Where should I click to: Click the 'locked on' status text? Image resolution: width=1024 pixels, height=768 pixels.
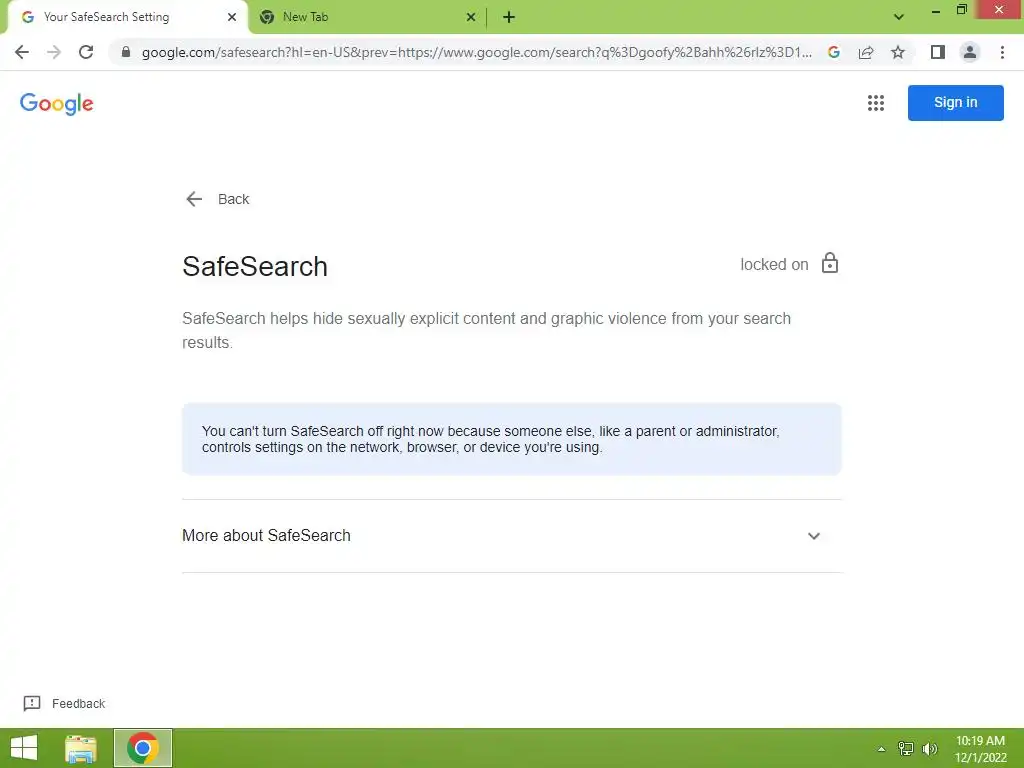pos(774,264)
